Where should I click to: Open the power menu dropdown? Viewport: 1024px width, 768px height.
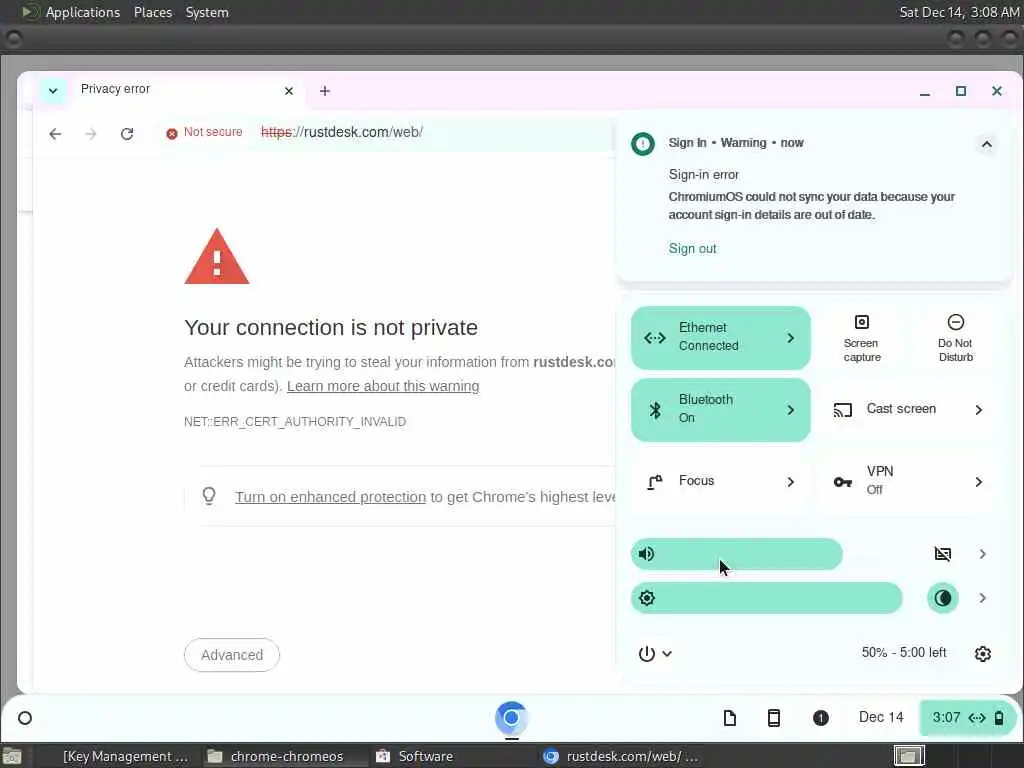pos(655,653)
